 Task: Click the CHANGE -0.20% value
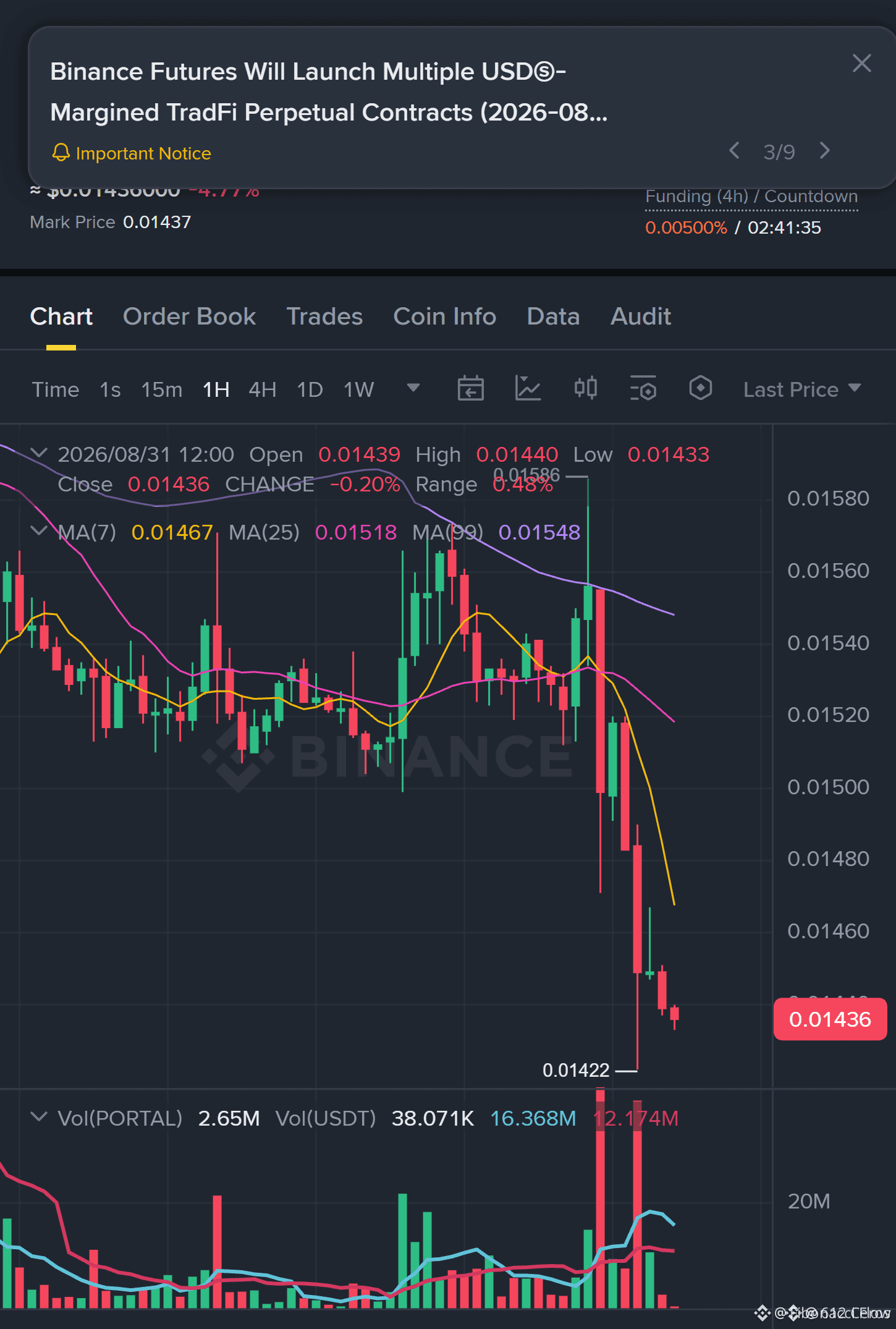[365, 484]
